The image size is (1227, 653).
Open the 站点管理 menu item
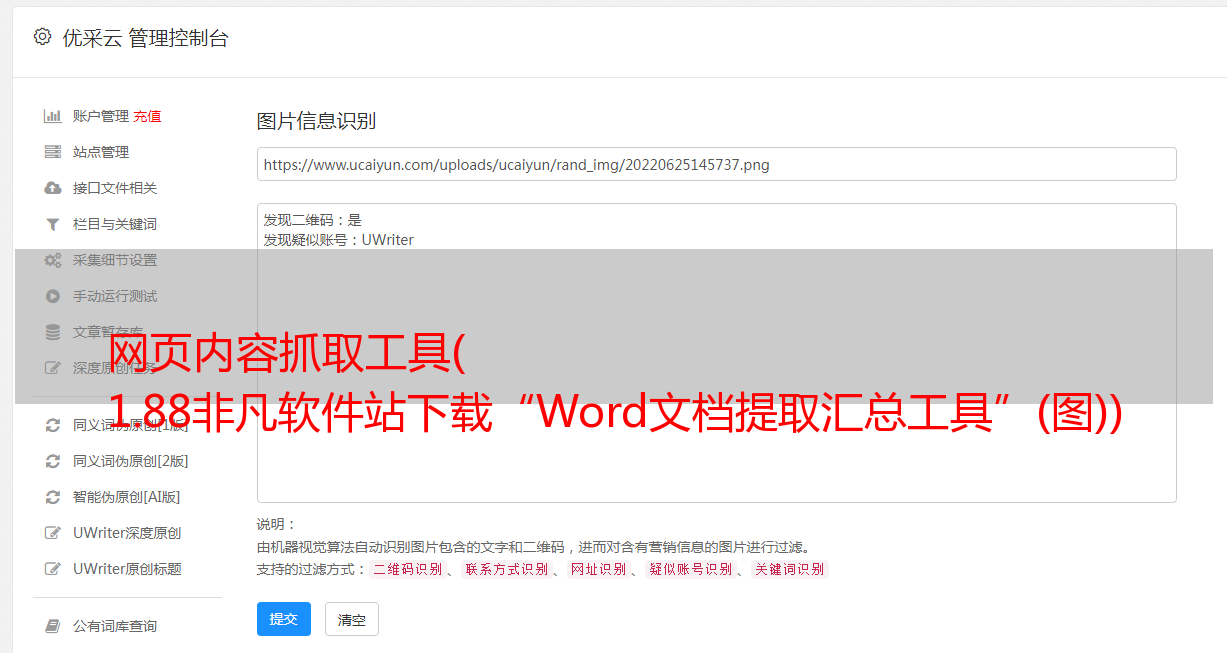[x=101, y=152]
